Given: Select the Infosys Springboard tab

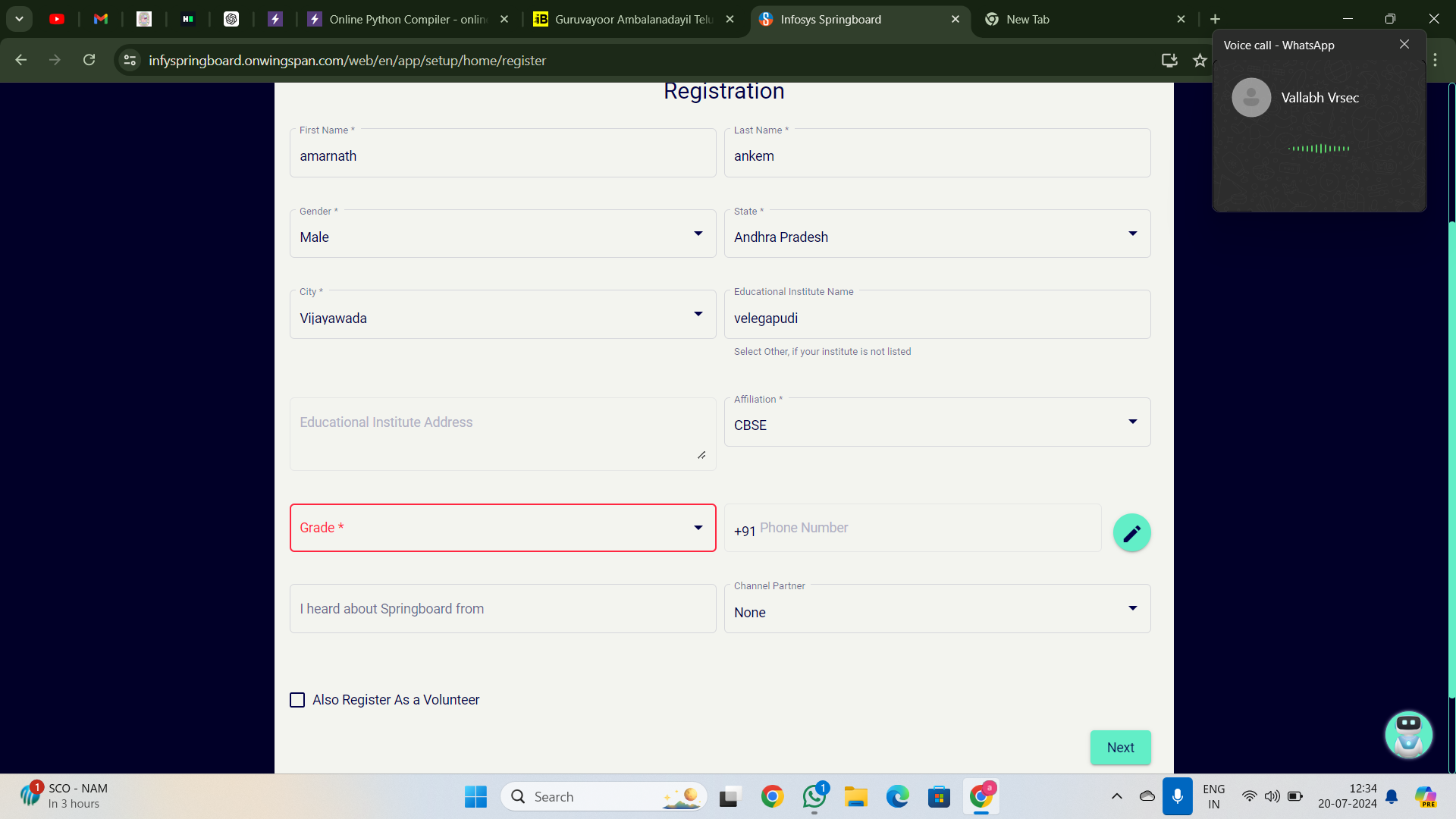Looking at the screenshot, I should point(860,19).
